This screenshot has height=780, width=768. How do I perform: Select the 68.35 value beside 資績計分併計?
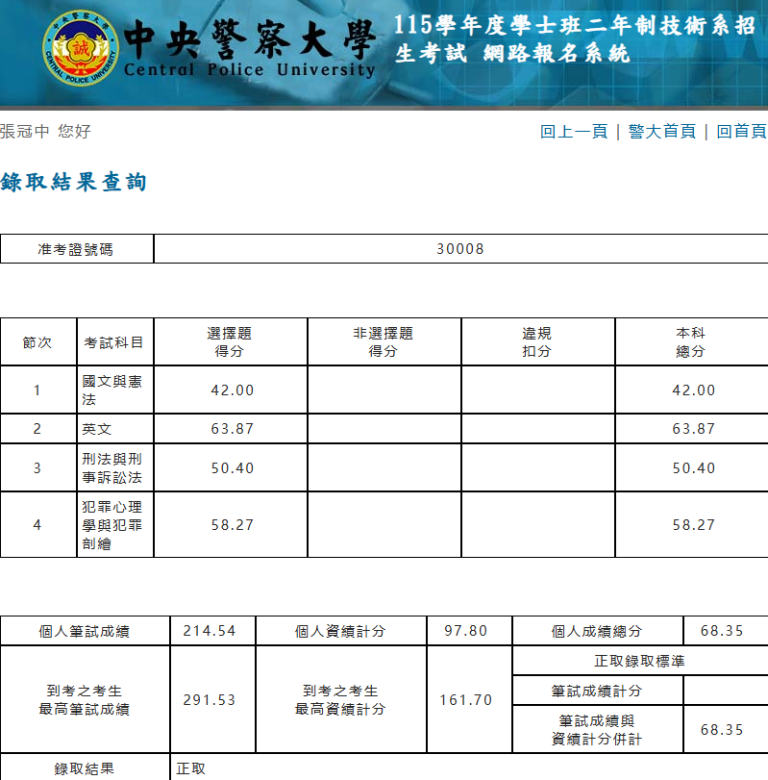click(722, 730)
